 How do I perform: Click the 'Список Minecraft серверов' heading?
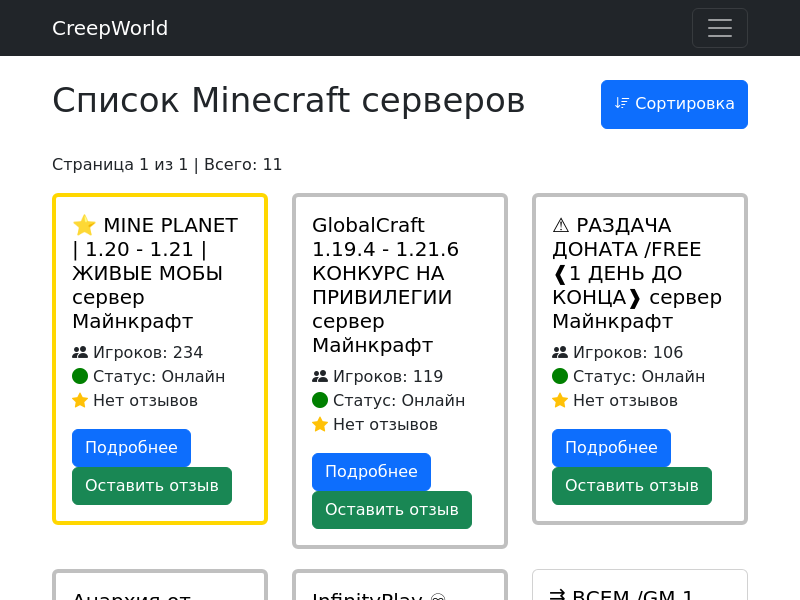(x=288, y=100)
